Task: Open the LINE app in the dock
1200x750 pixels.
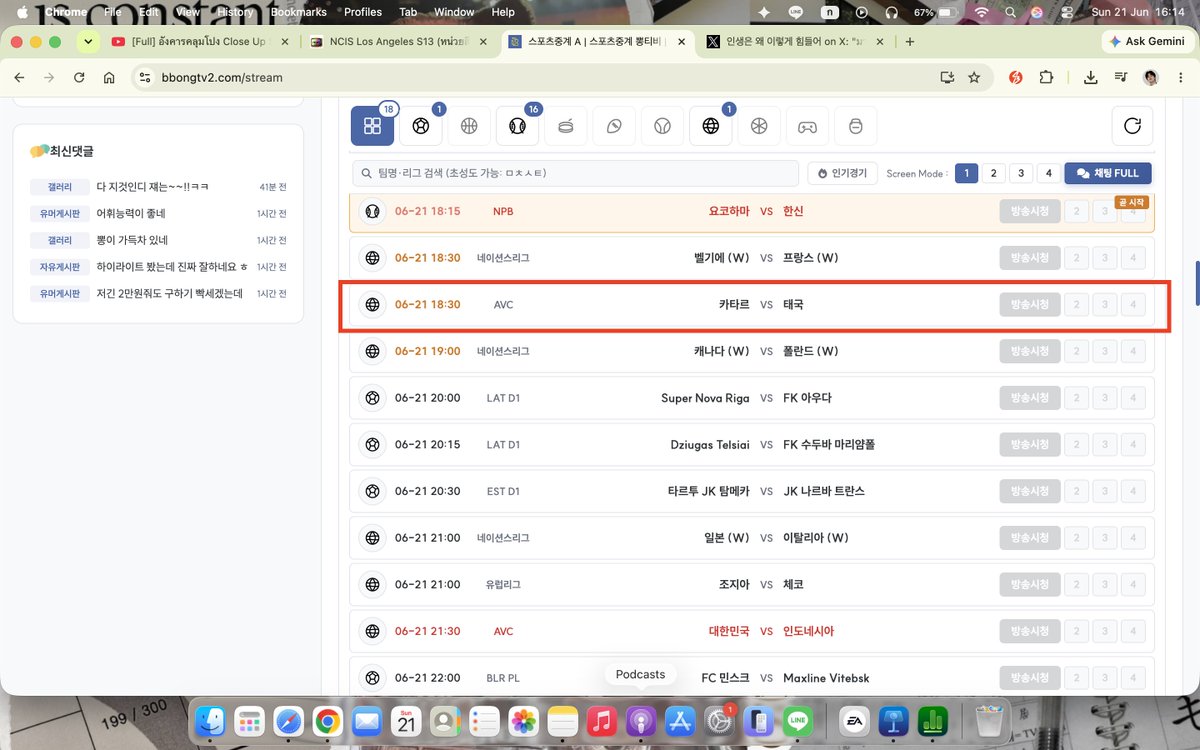Action: [797, 721]
